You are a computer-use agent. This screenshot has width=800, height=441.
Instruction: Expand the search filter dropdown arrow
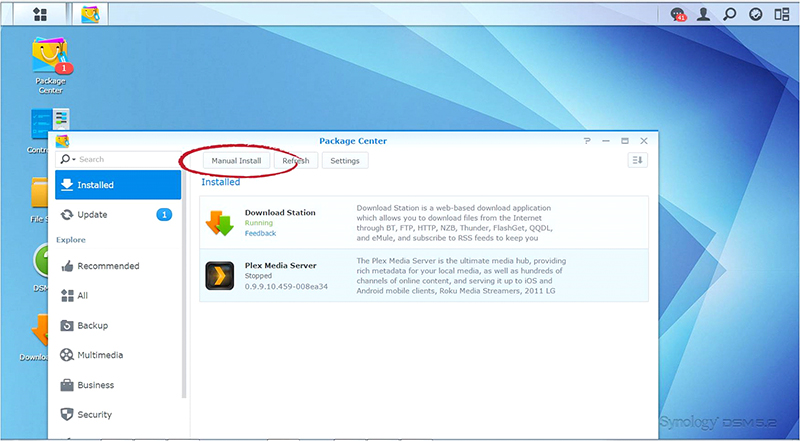coord(74,160)
